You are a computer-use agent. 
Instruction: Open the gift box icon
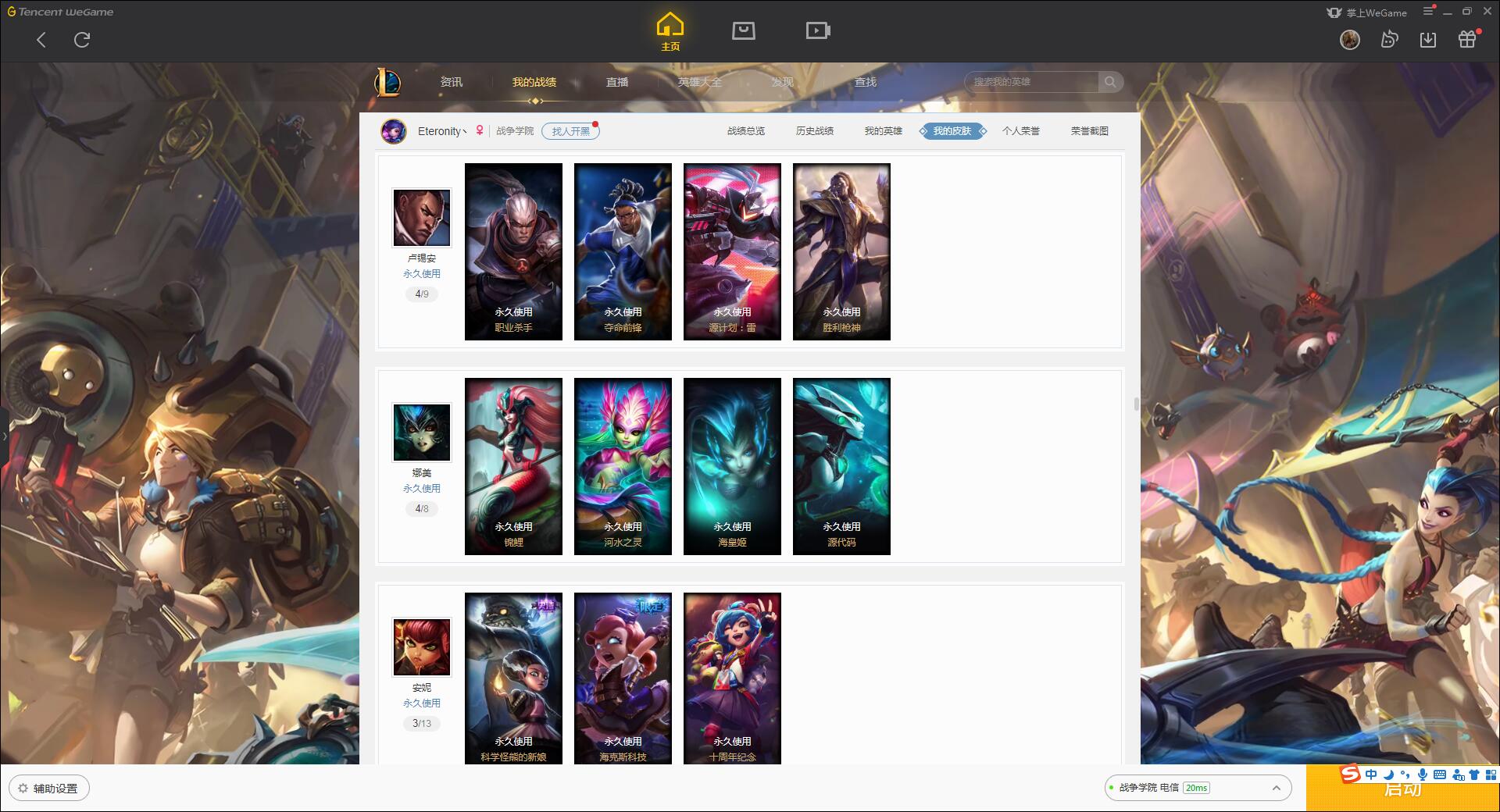pos(1467,39)
